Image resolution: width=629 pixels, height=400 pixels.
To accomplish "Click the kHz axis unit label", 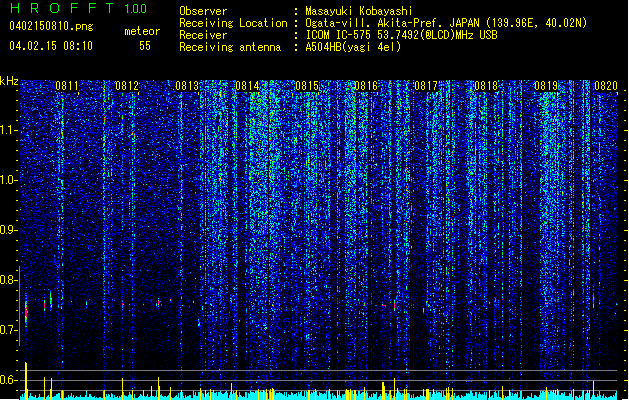I will (9, 81).
